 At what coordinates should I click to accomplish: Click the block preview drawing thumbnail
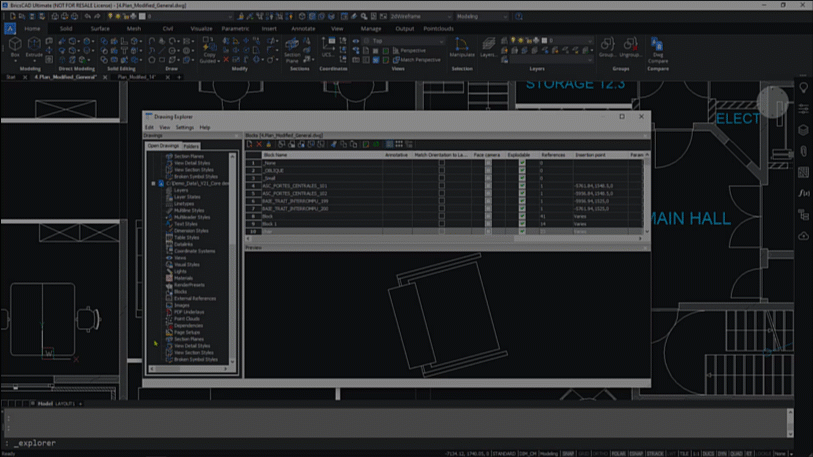[x=447, y=316]
